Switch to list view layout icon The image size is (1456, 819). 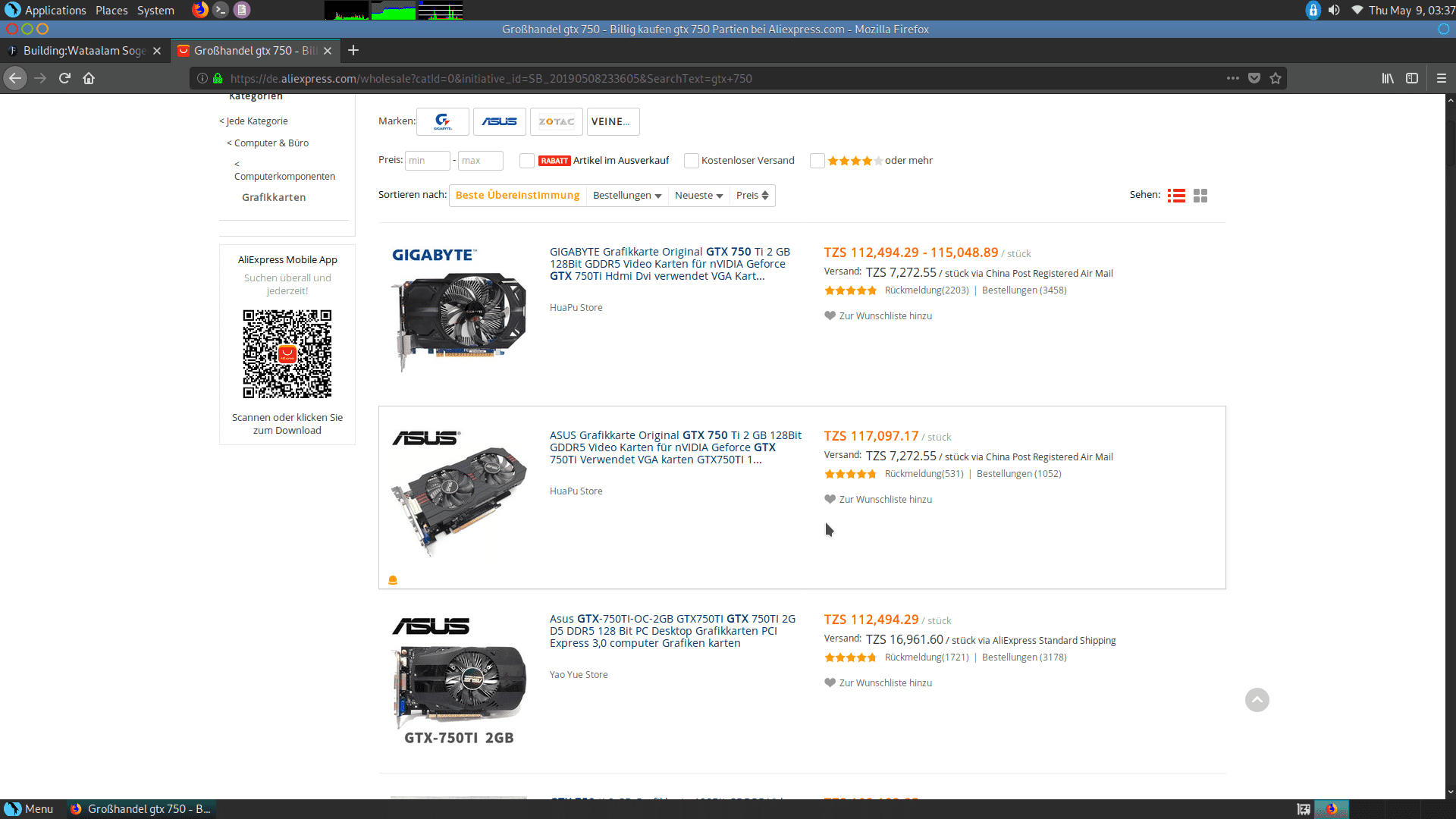(1176, 196)
